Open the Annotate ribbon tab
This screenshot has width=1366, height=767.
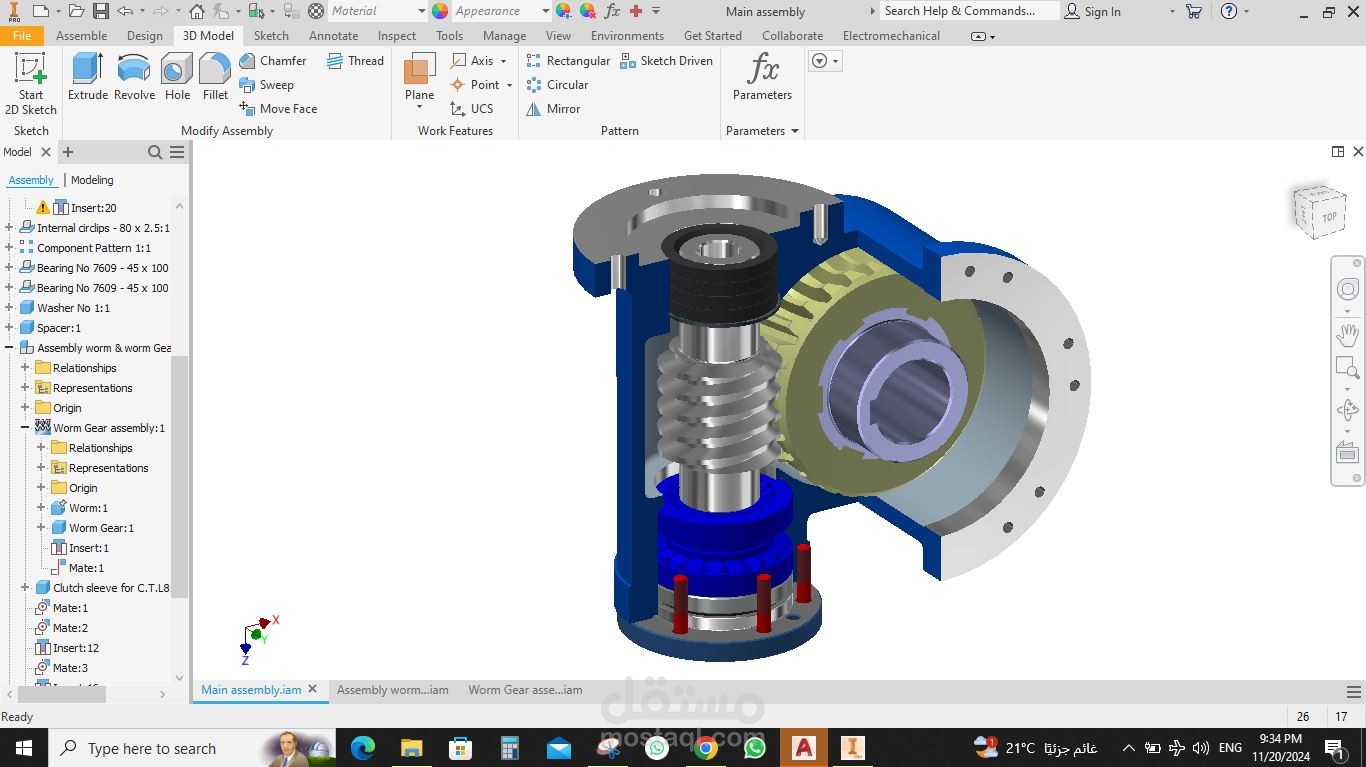(x=333, y=35)
